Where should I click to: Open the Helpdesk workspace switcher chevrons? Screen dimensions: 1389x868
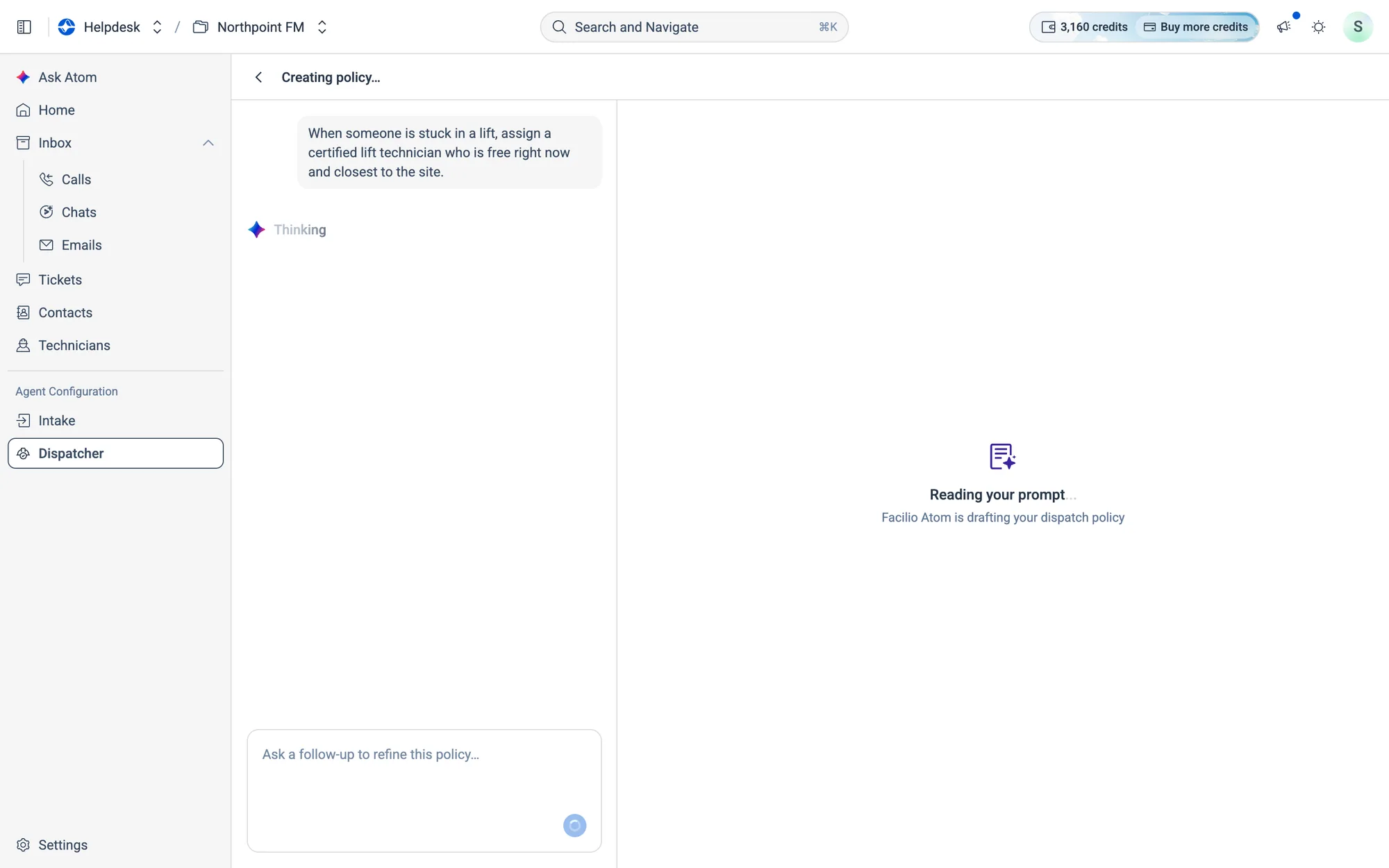click(157, 27)
